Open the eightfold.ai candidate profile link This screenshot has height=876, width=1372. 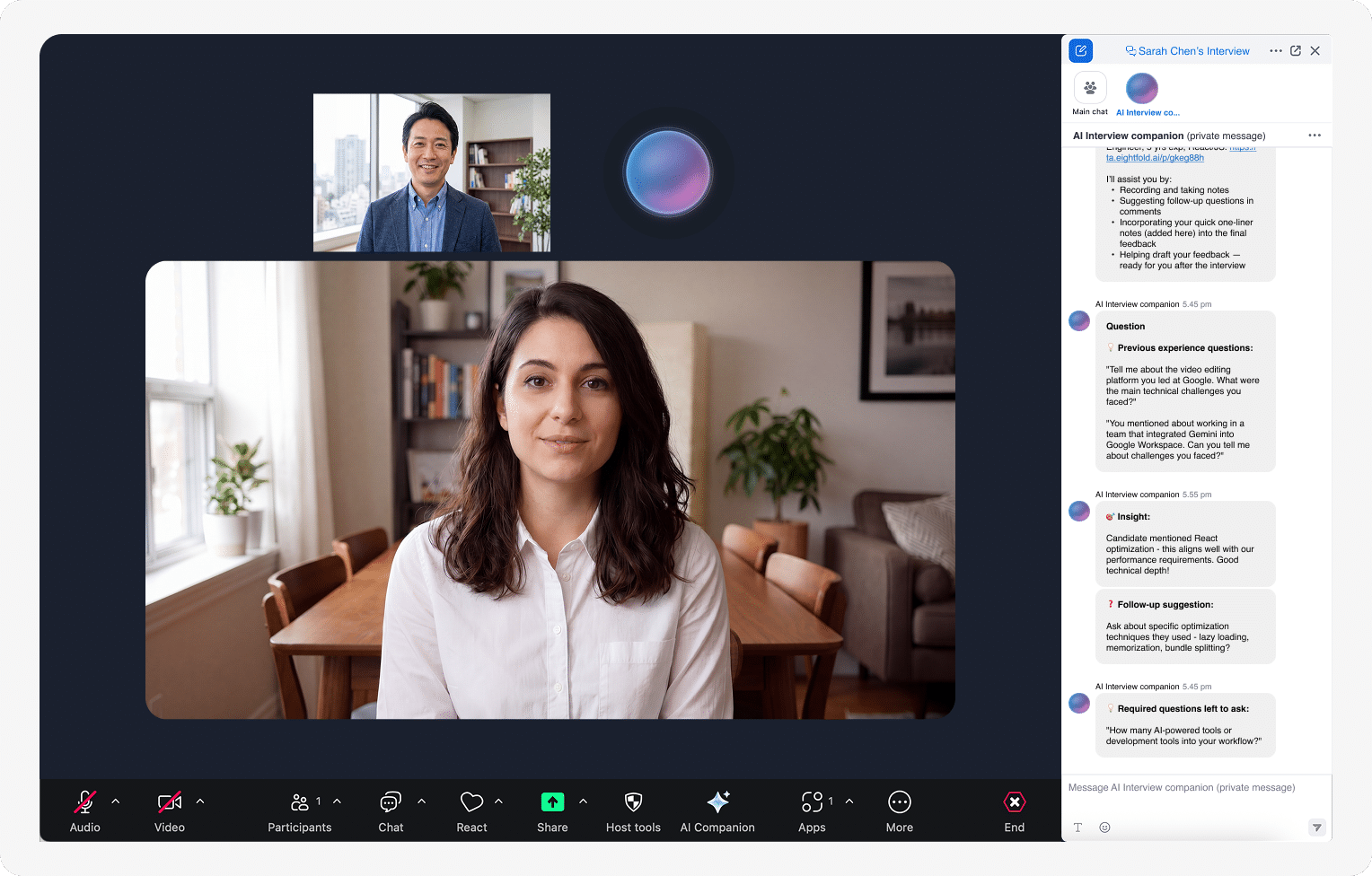(1157, 157)
